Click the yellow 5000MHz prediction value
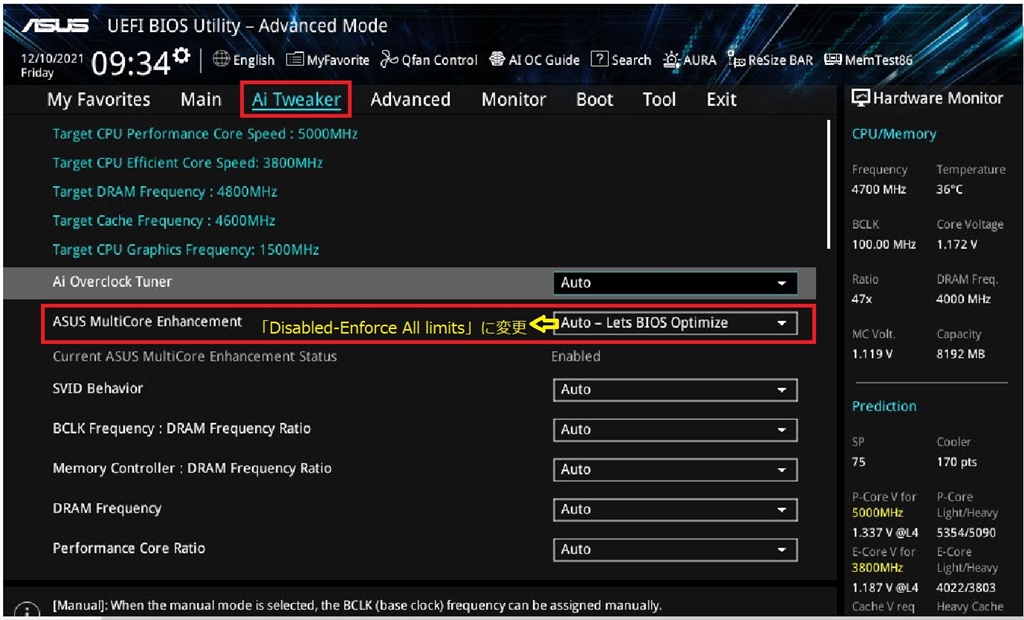This screenshot has width=1024, height=620. point(878,513)
